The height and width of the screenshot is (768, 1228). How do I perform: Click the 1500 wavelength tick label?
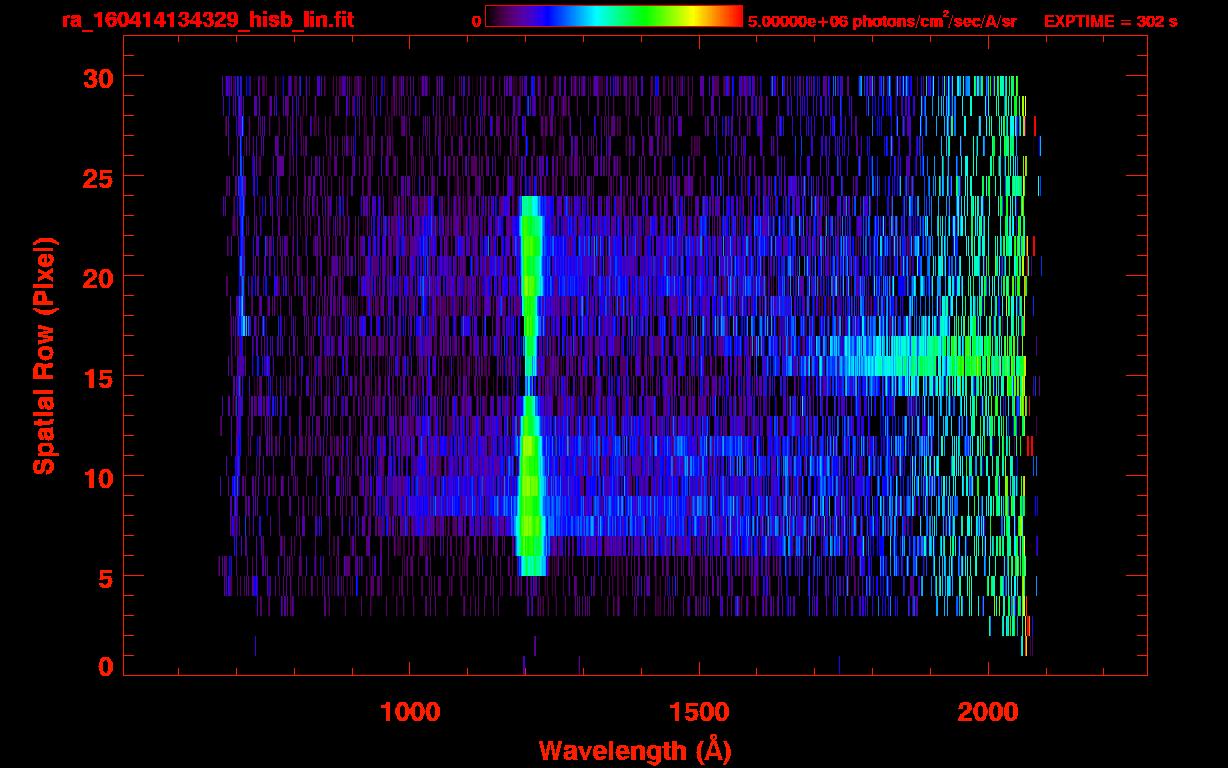click(x=698, y=711)
